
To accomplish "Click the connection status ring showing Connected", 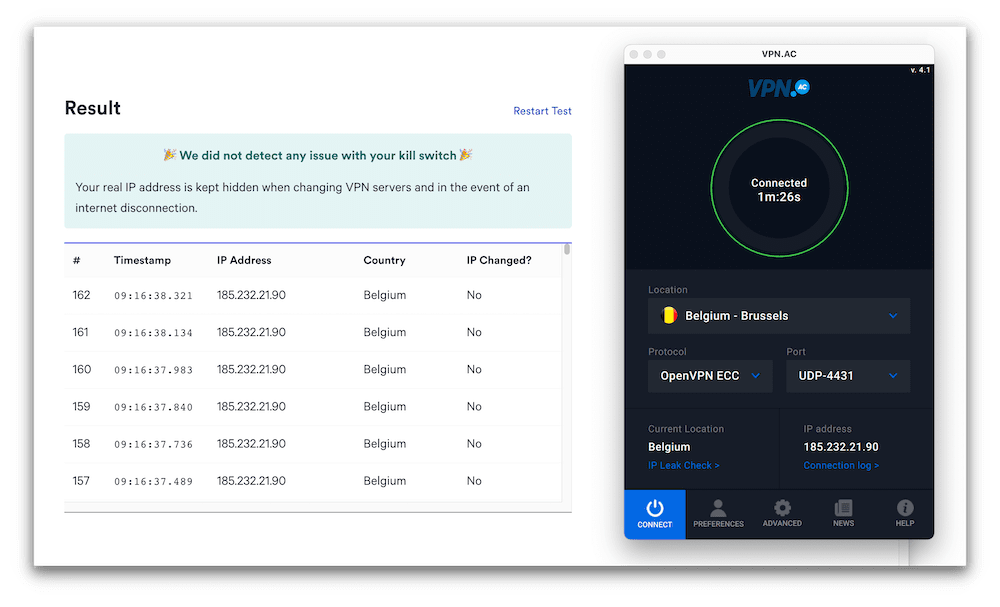I will [779, 187].
